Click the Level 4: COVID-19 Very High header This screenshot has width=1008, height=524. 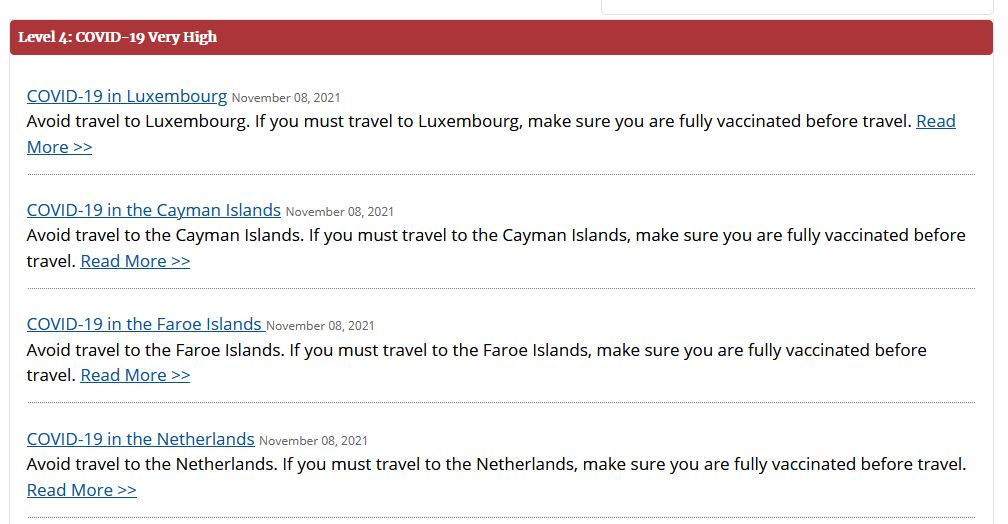(118, 38)
